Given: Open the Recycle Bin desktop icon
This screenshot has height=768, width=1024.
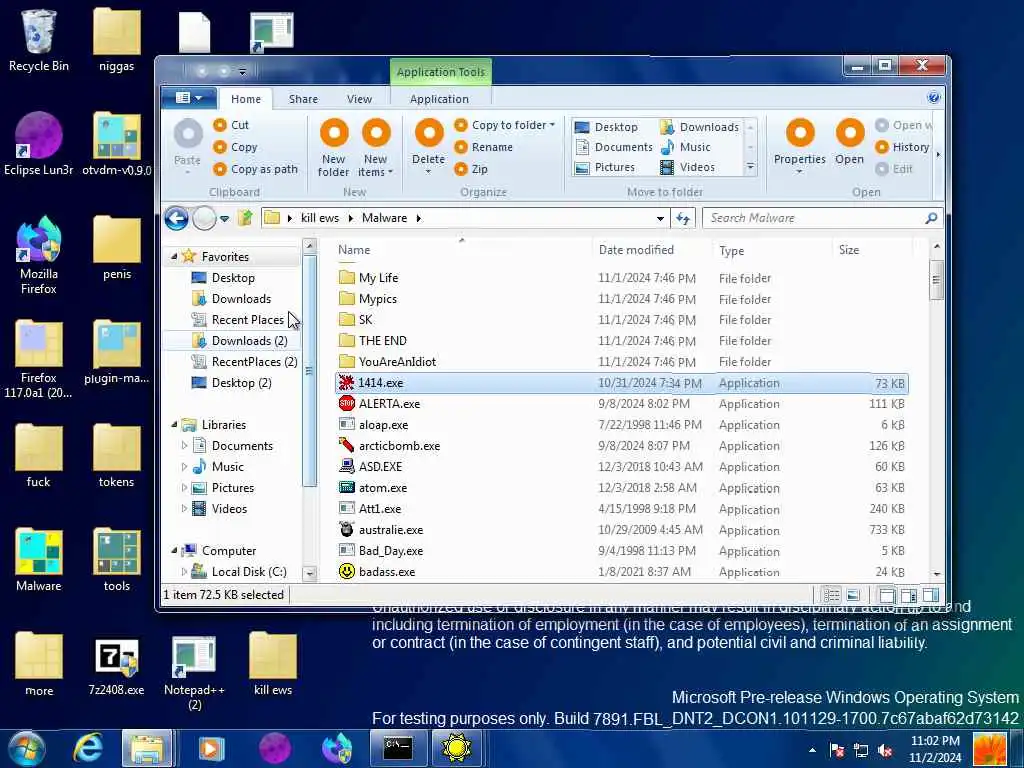Looking at the screenshot, I should coord(39,40).
